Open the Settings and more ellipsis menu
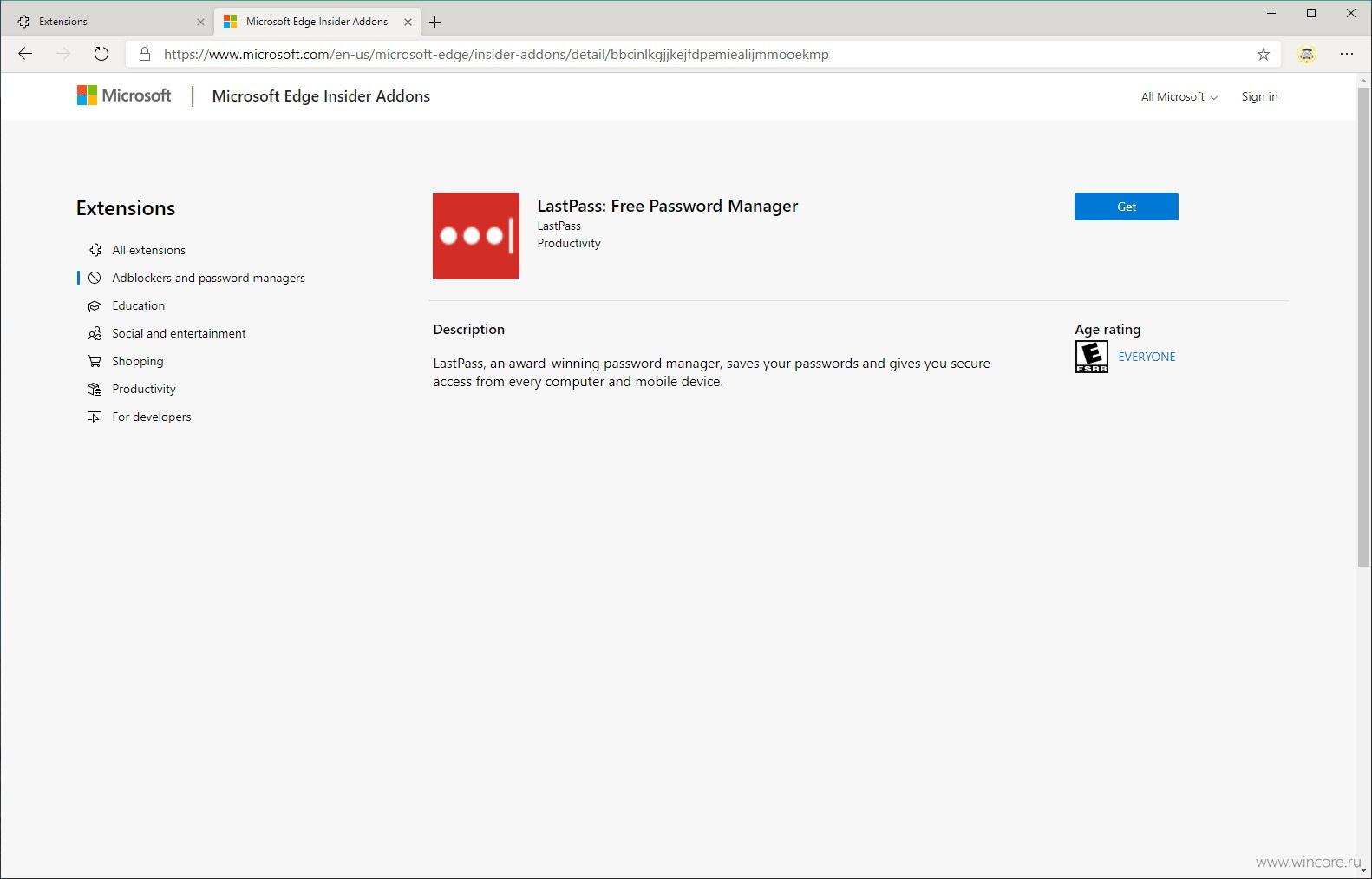 point(1347,54)
